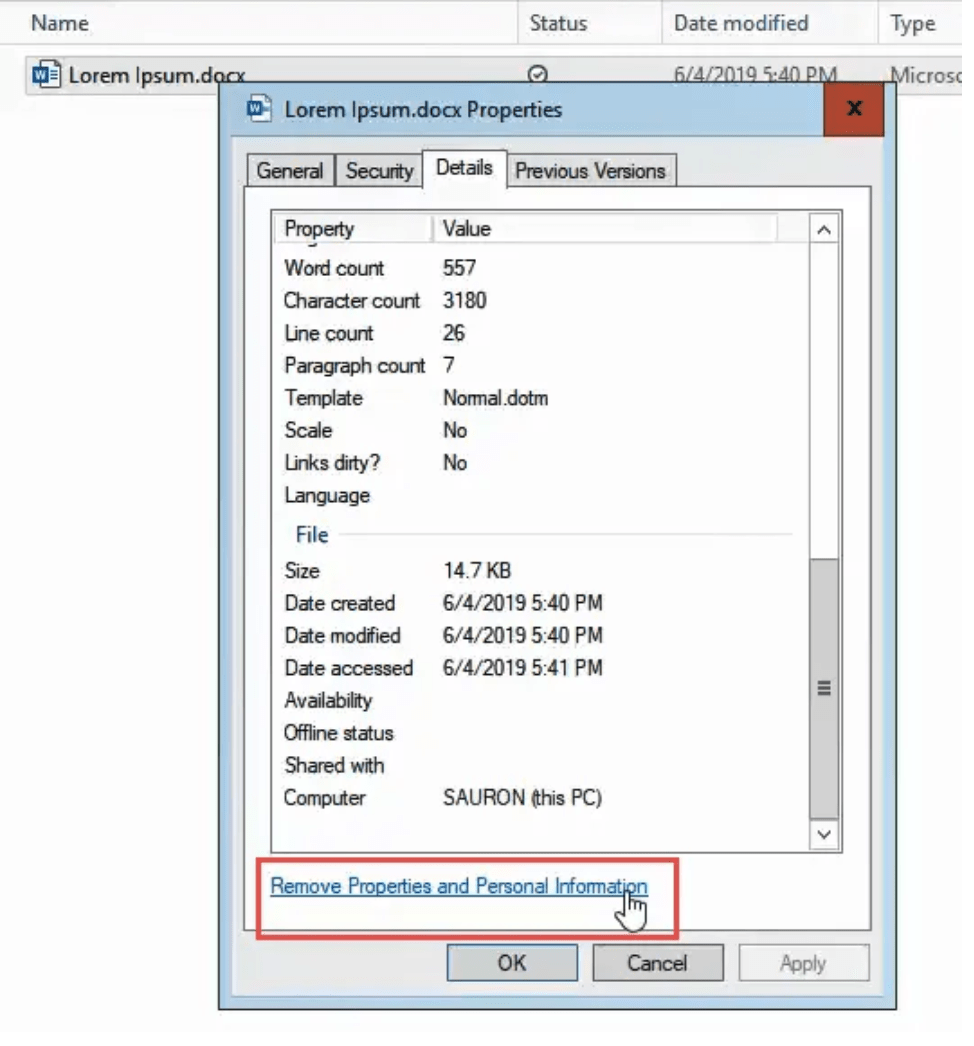Screen dimensions: 974x1046
Task: Click the Character count value 3180
Action: point(464,301)
